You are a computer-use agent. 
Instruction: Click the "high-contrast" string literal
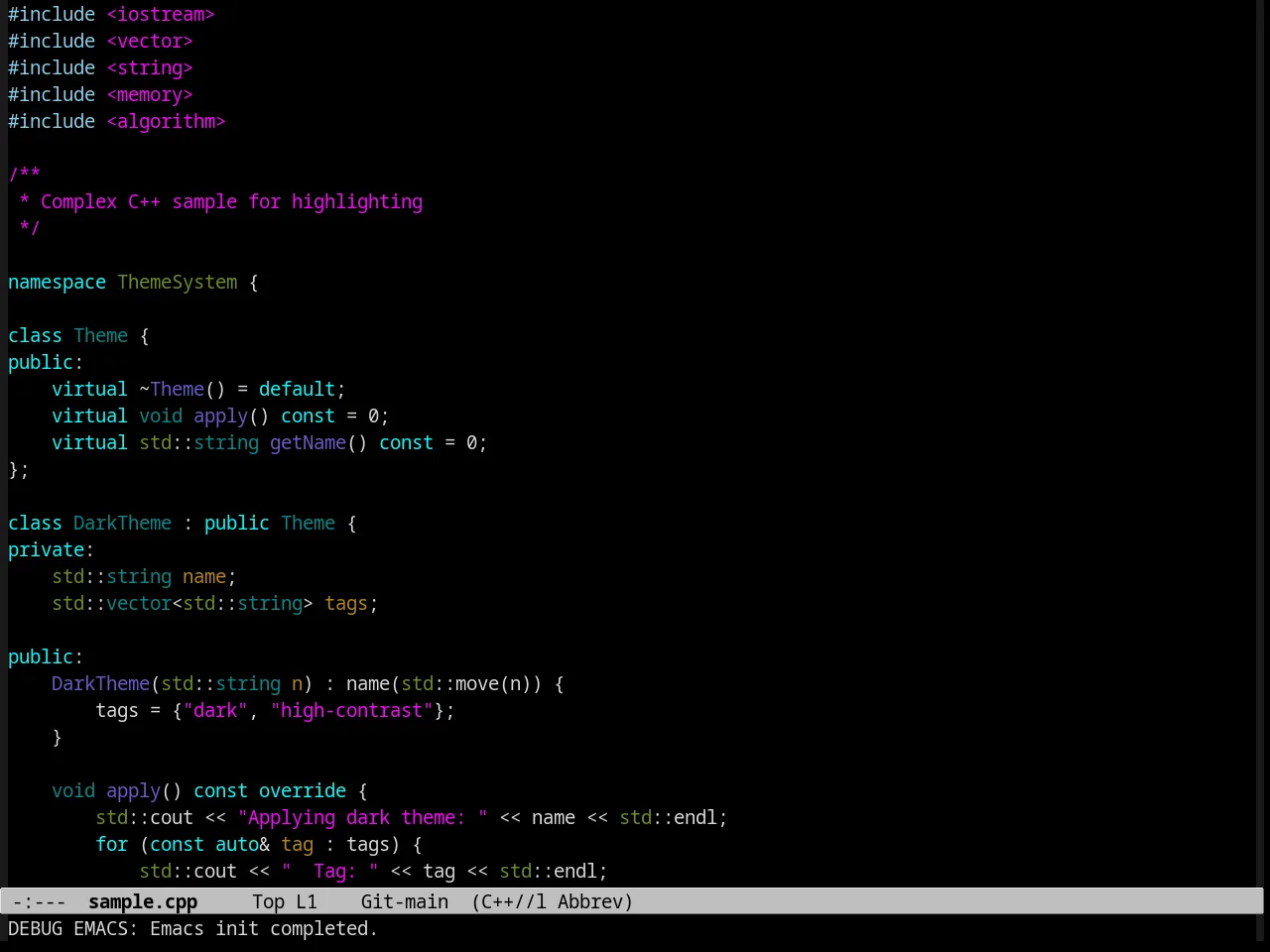click(351, 710)
